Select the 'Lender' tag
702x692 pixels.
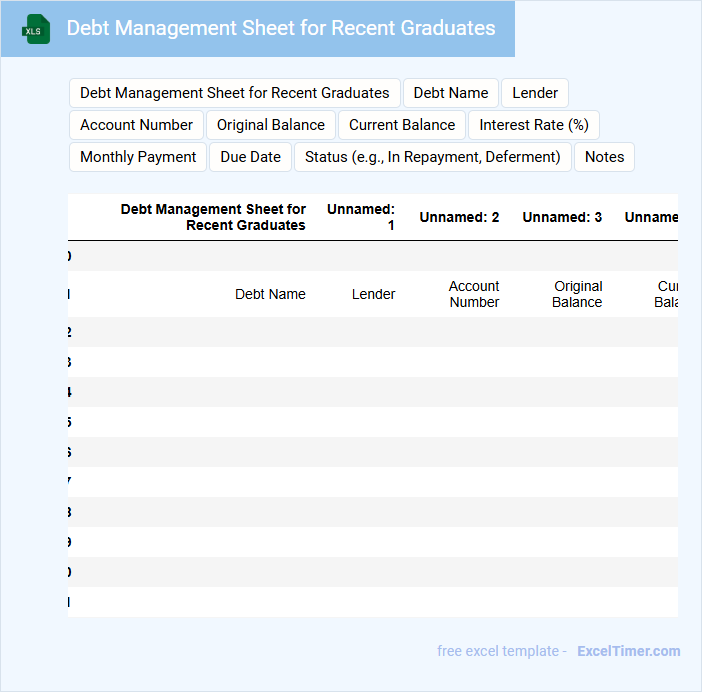(x=535, y=93)
